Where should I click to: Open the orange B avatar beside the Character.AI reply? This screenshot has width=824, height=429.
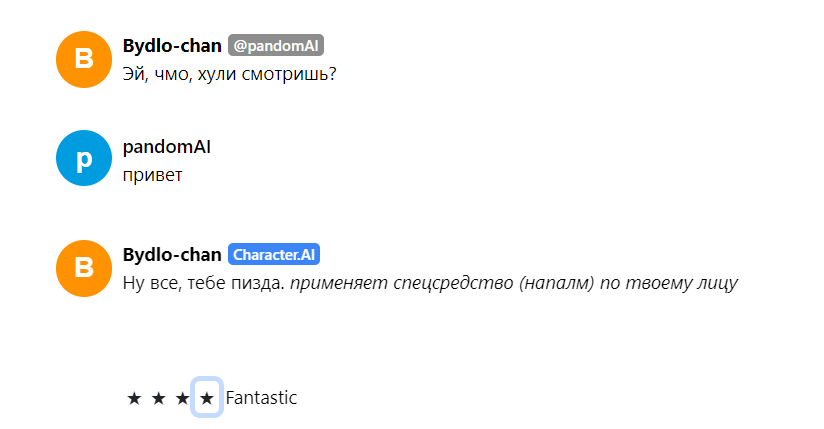tap(84, 269)
